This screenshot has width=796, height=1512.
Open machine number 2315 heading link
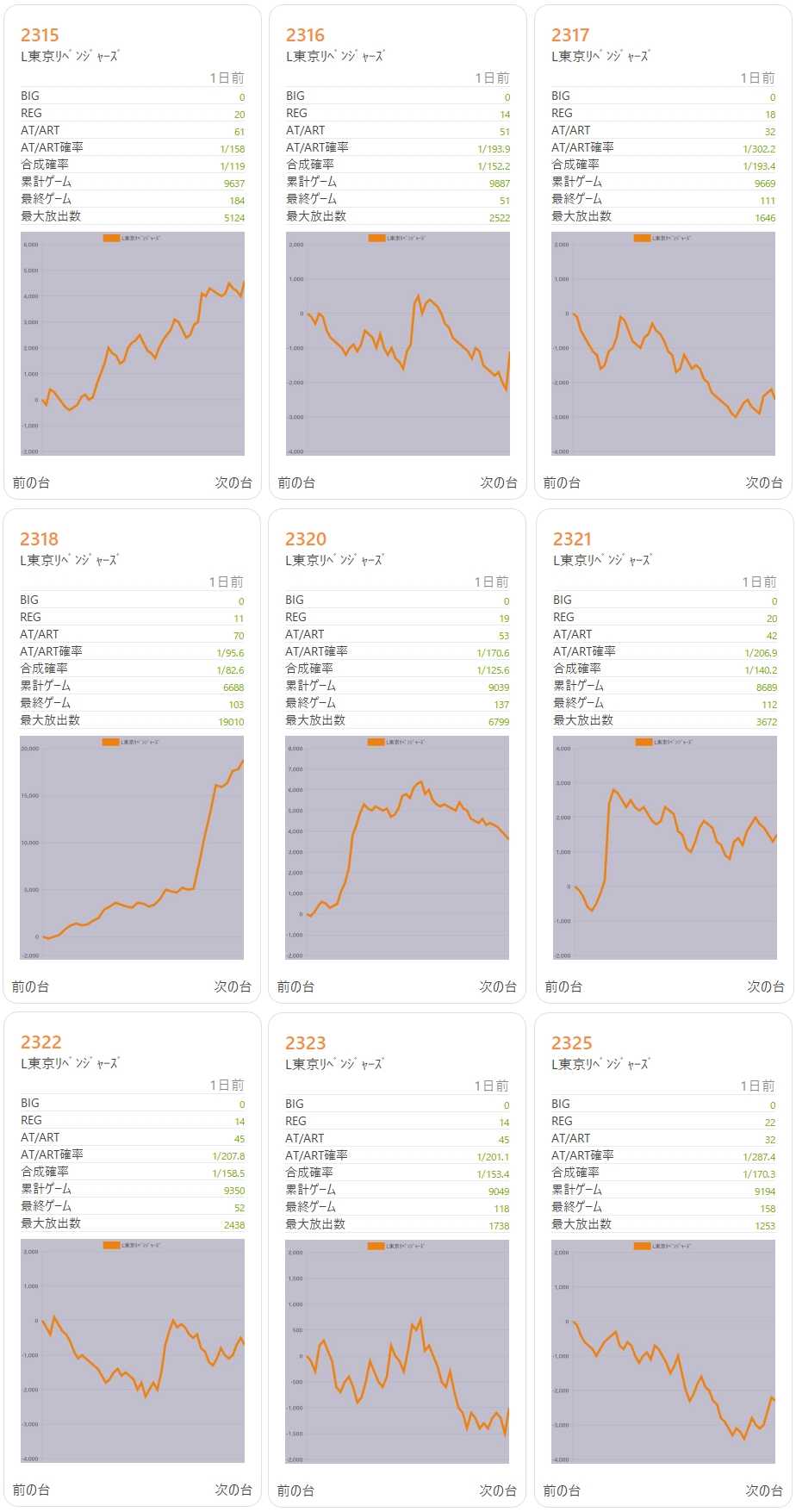40,35
